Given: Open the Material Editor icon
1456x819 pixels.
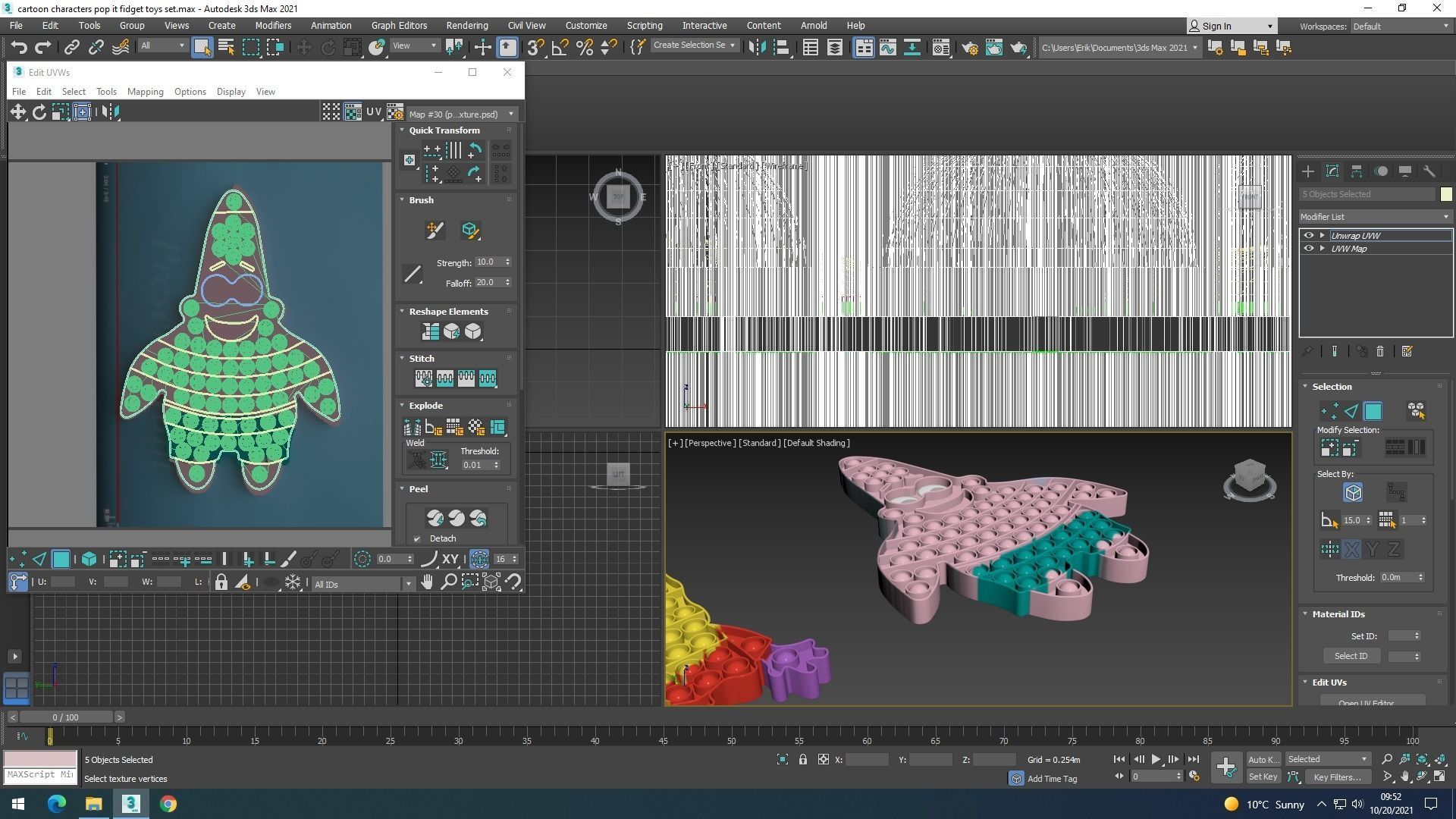Looking at the screenshot, I should click(941, 48).
